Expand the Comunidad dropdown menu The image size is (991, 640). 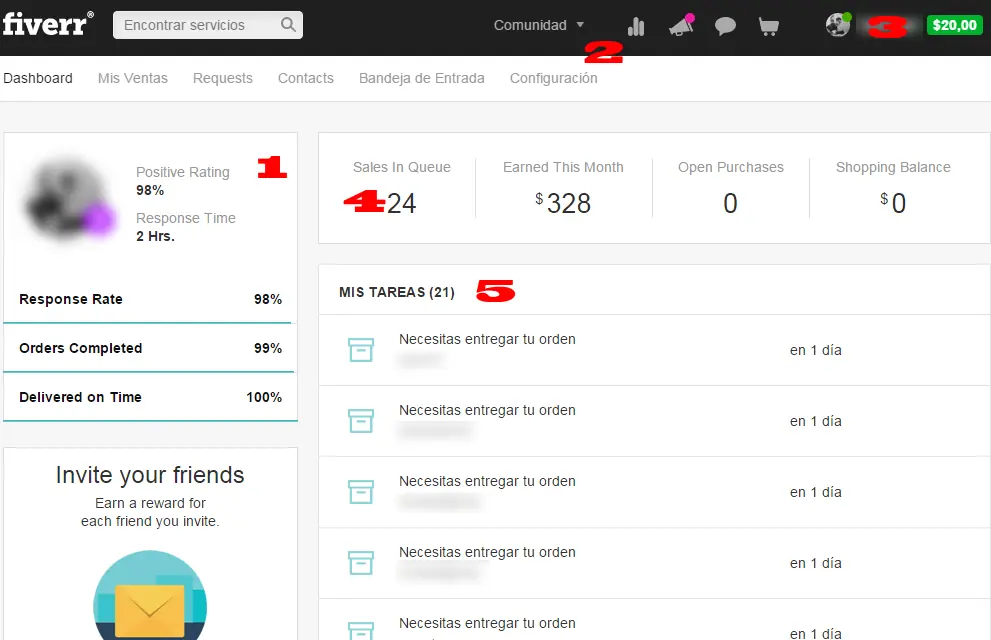pos(538,25)
